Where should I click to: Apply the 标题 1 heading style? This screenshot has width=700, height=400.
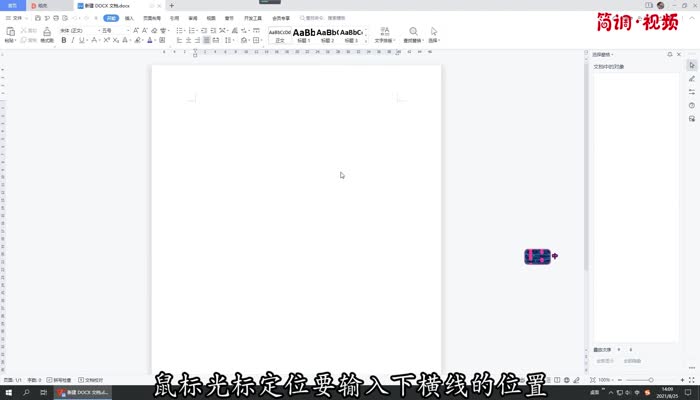pos(303,35)
